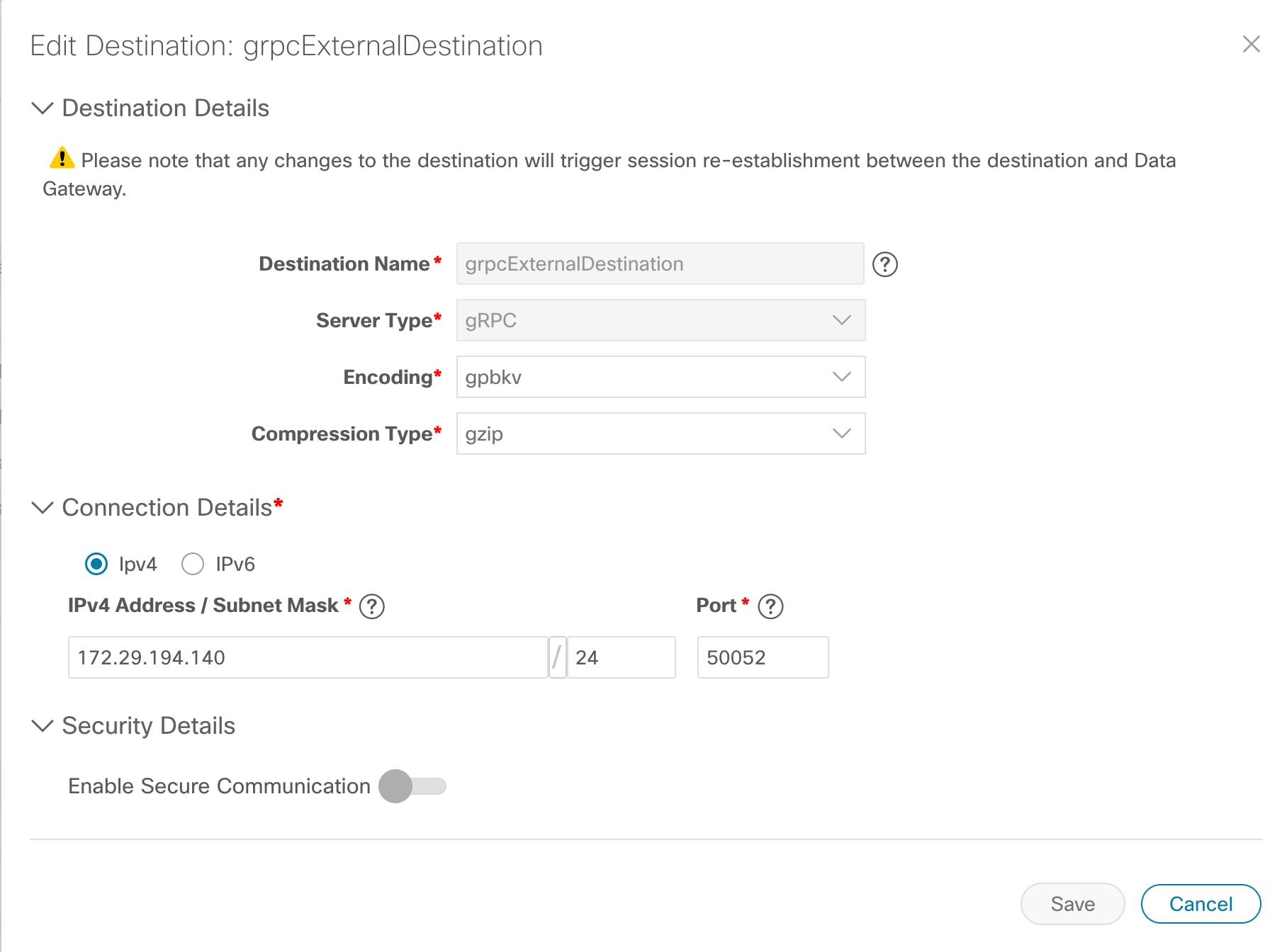1287x952 pixels.
Task: Click the Cancel button
Action: [x=1201, y=904]
